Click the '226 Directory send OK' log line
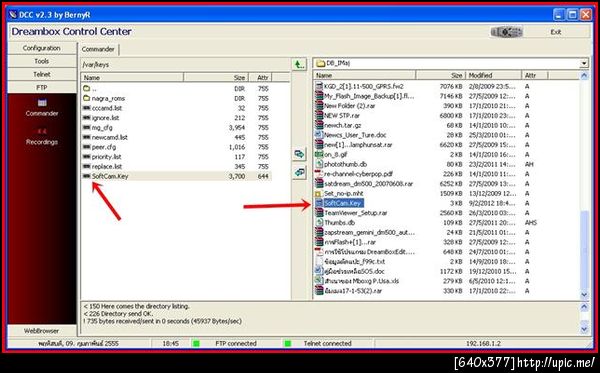 point(118,314)
